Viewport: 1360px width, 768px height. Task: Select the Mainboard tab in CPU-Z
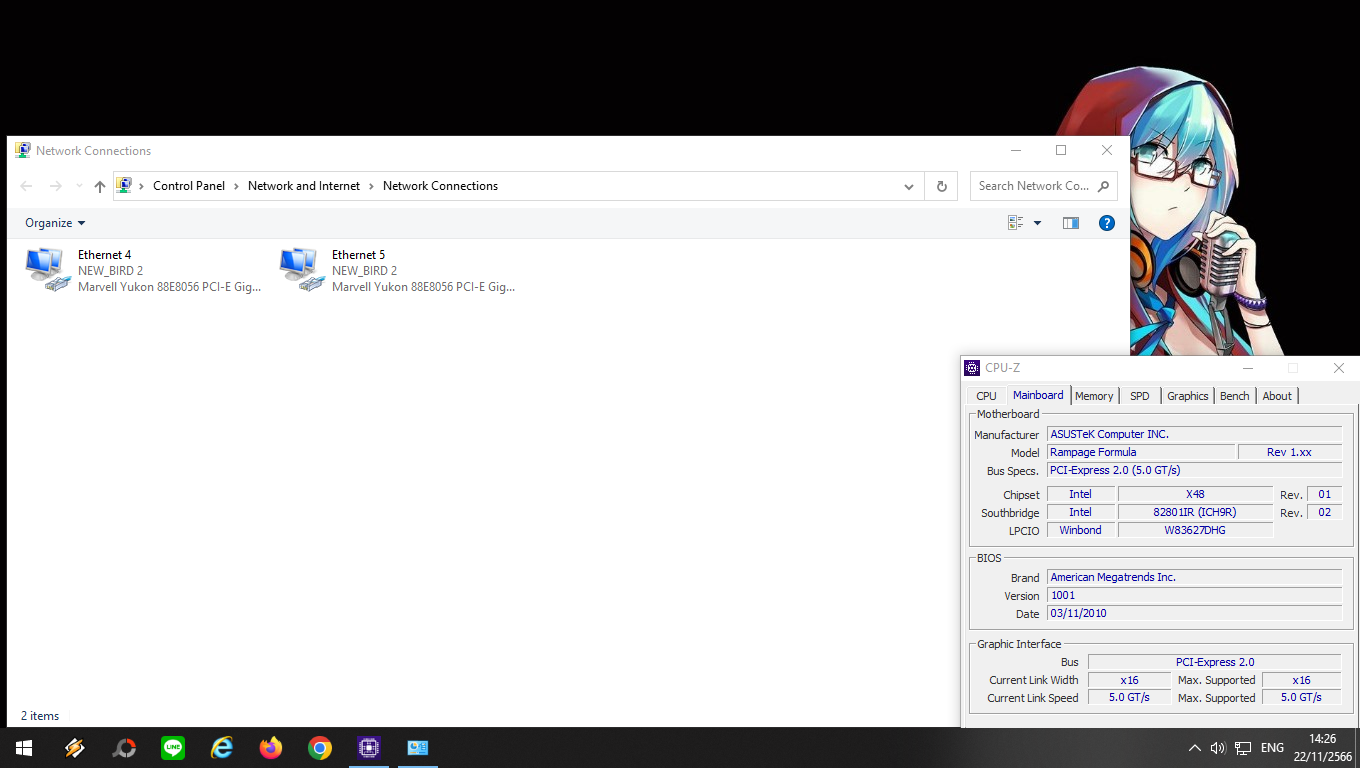coord(1038,395)
